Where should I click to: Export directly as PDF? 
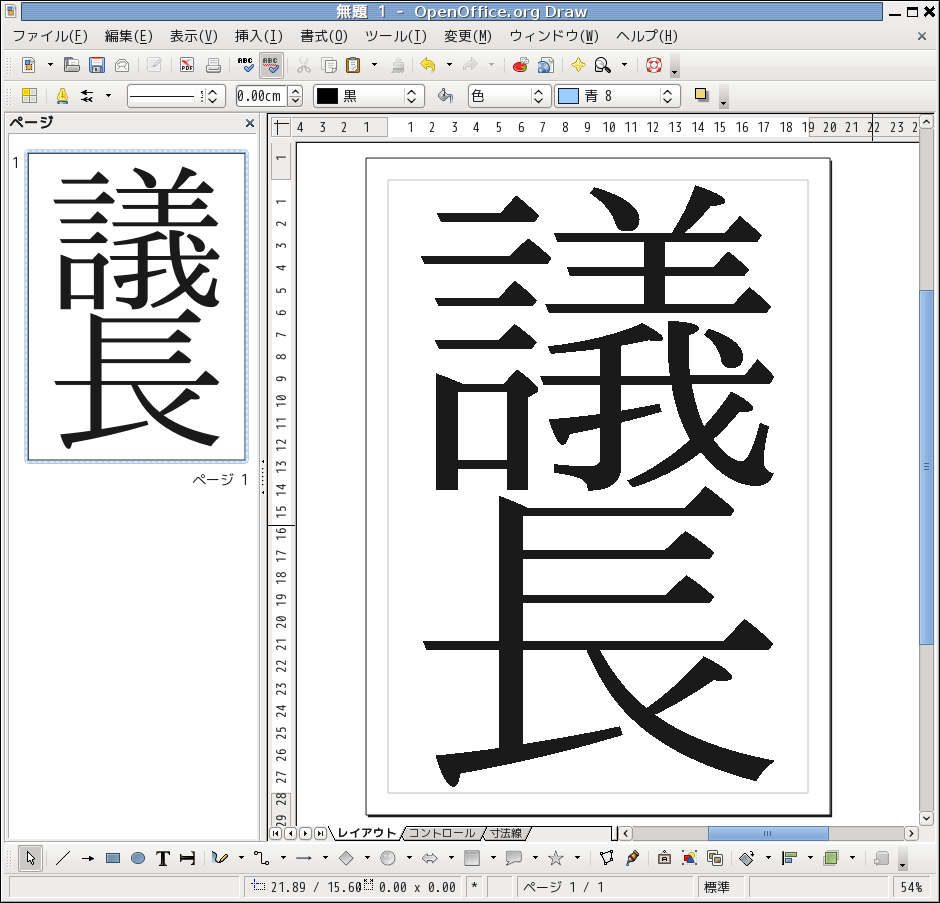click(187, 65)
